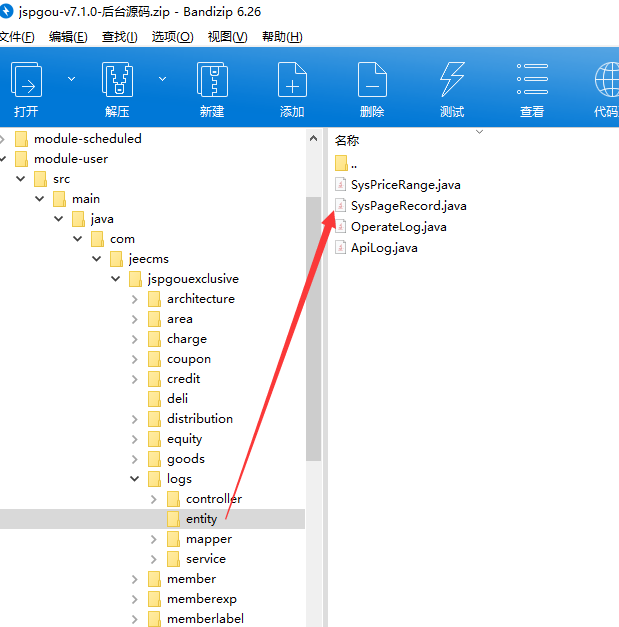Click the parent folder (..) entry
Screen dimensions: 619x627
tap(346, 164)
